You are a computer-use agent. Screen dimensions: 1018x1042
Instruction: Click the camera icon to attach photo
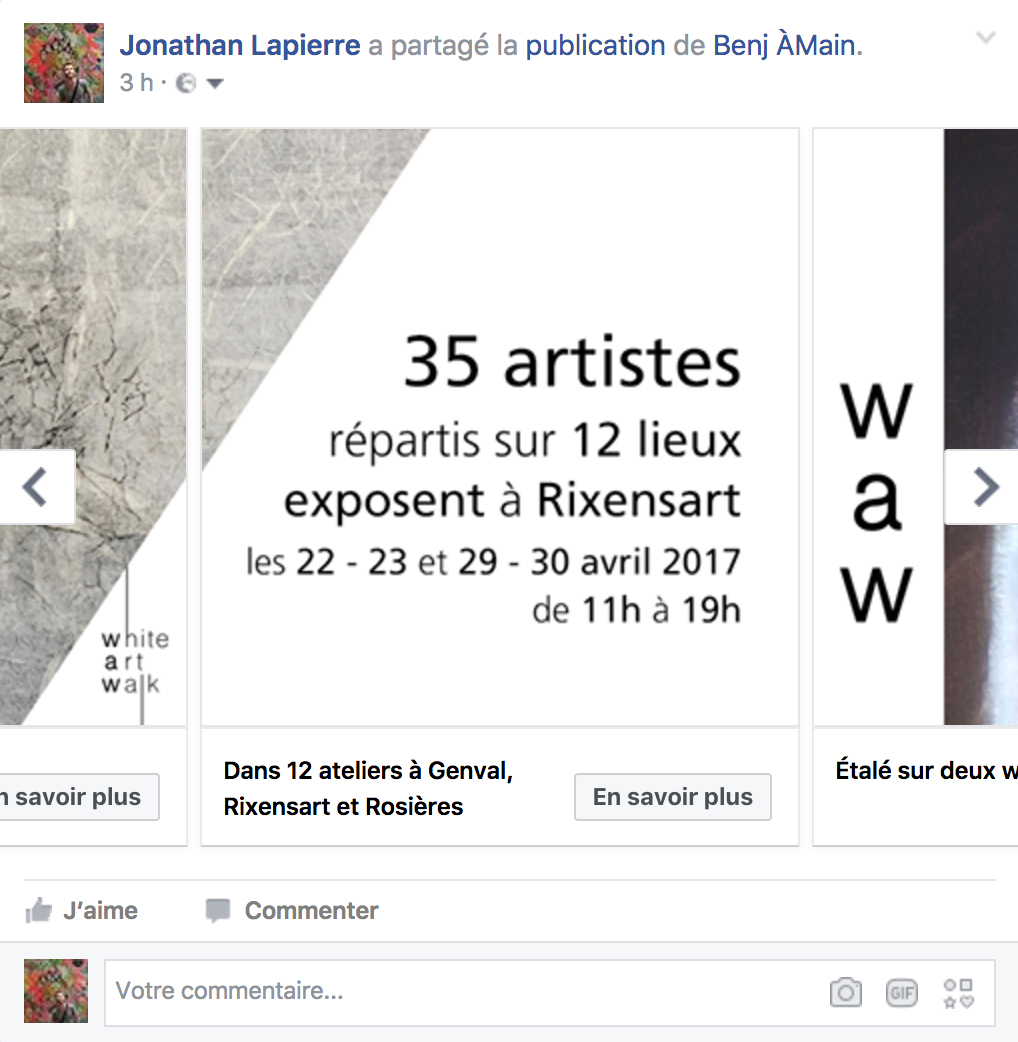point(846,993)
